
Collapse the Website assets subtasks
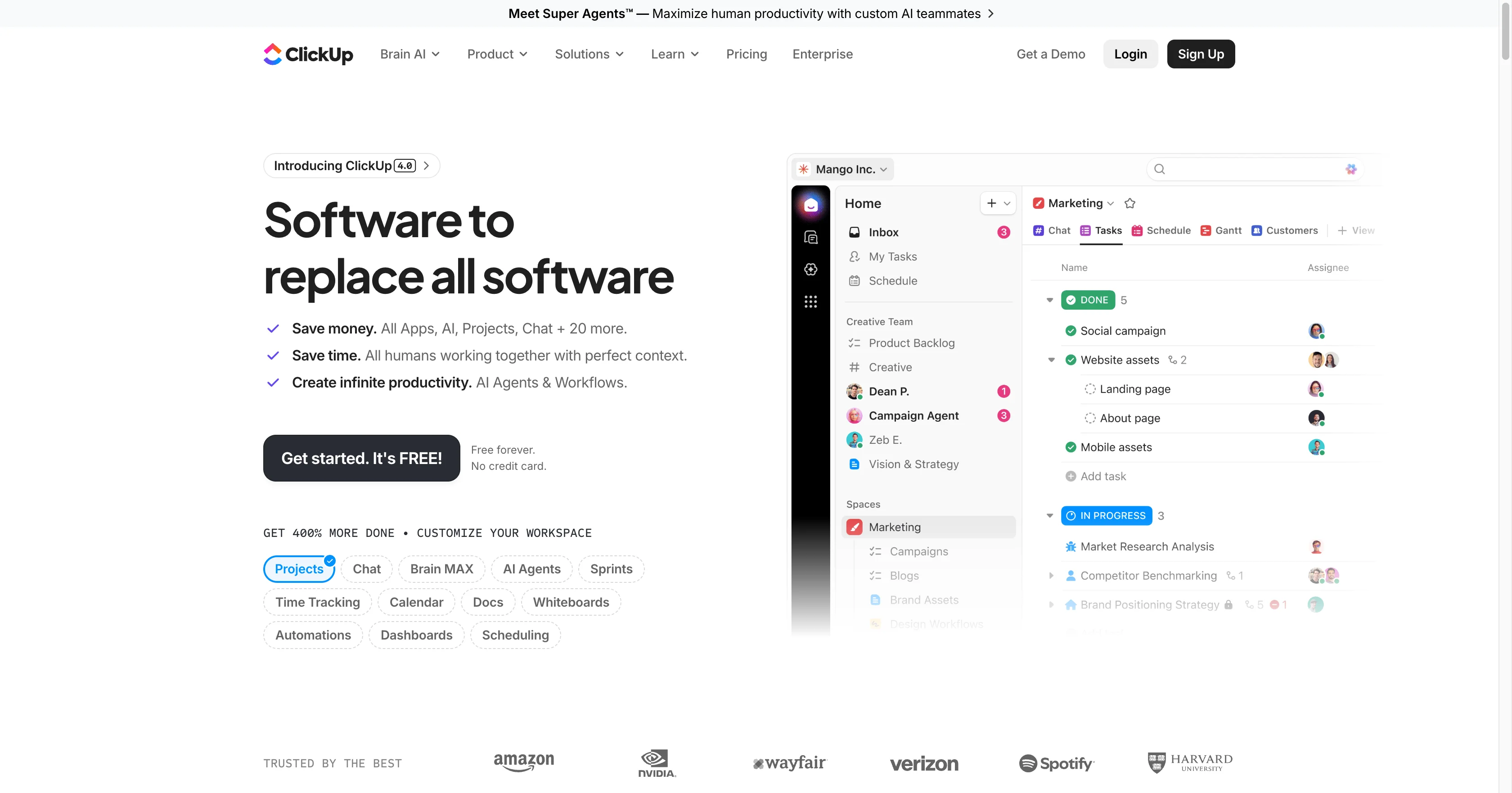[1051, 360]
